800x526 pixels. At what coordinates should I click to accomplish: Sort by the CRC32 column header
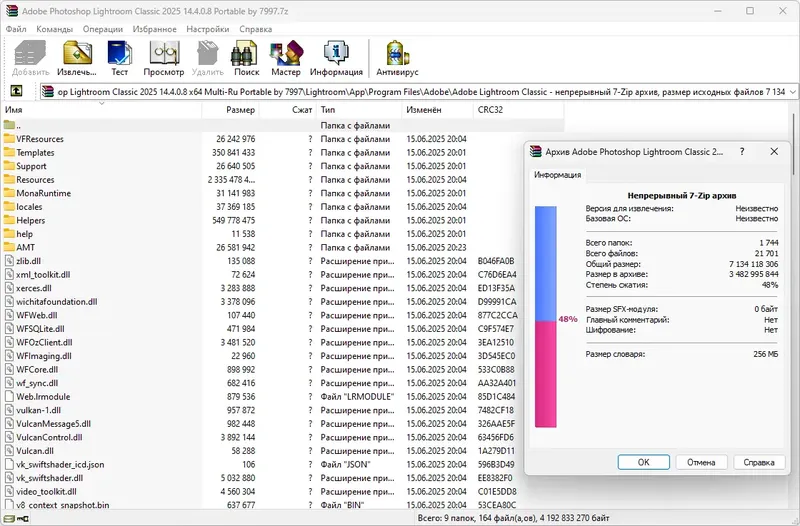pyautogui.click(x=519, y=110)
